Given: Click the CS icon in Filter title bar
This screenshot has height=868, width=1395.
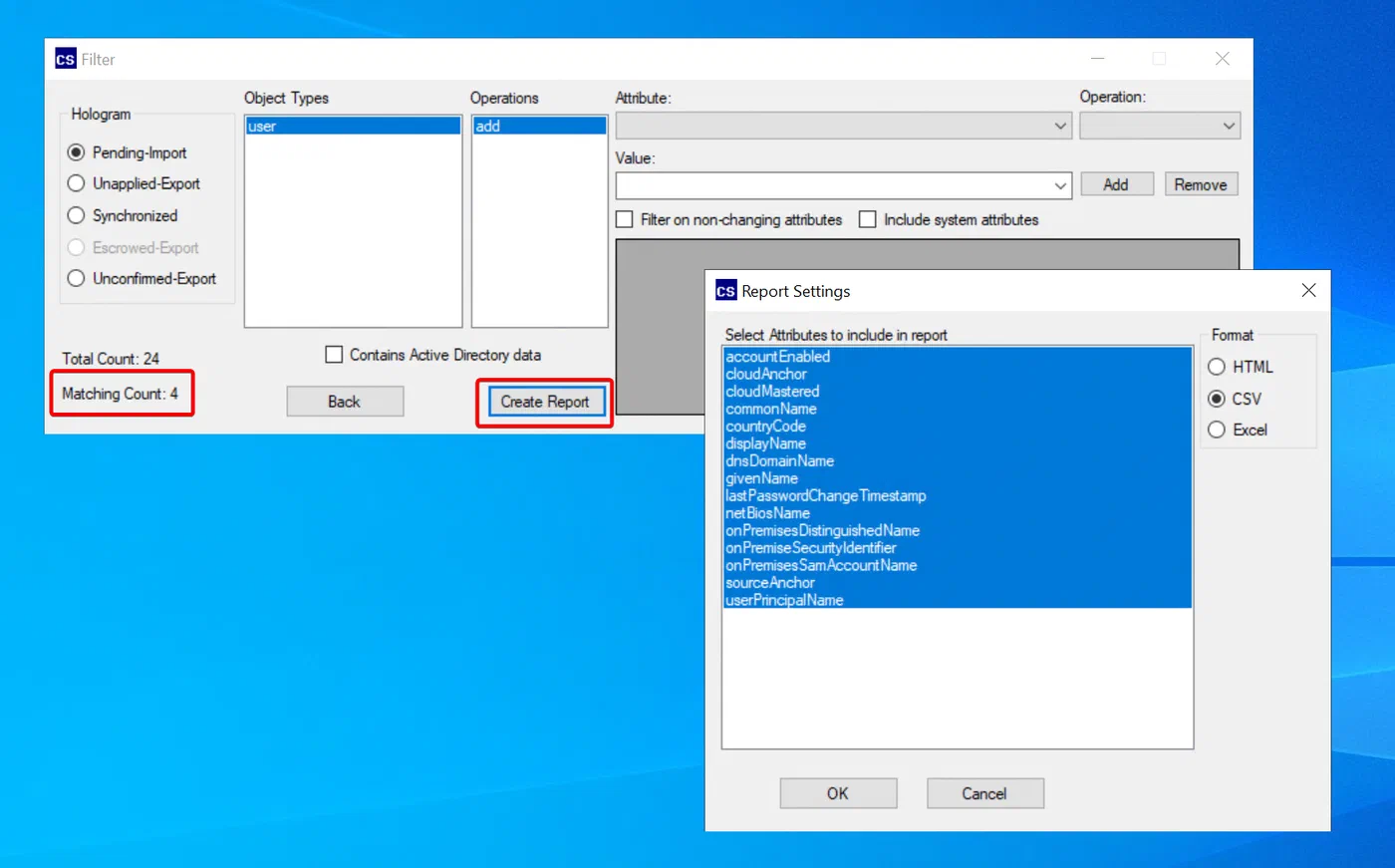Looking at the screenshot, I should tap(66, 60).
